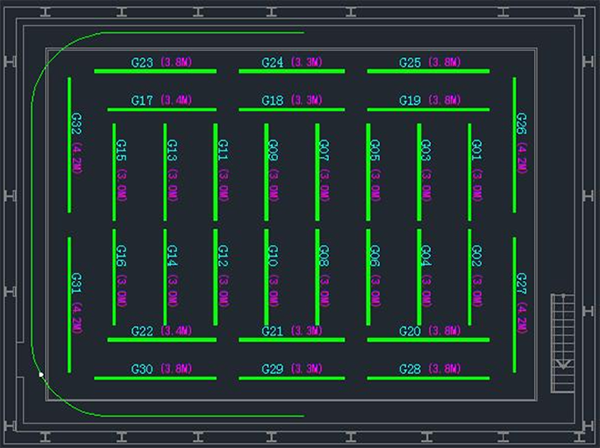The height and width of the screenshot is (448, 600).
Task: Choose the G30 label
Action: pyautogui.click(x=142, y=369)
